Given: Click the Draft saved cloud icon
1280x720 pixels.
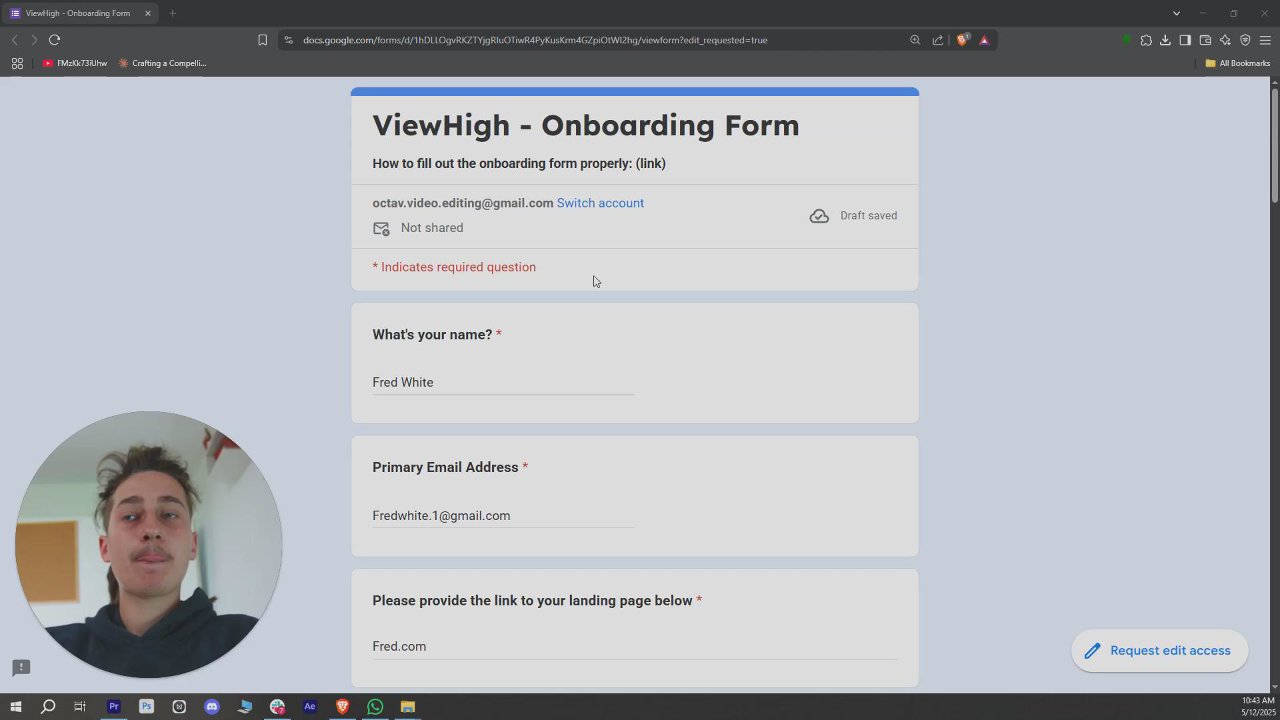Looking at the screenshot, I should click(819, 216).
